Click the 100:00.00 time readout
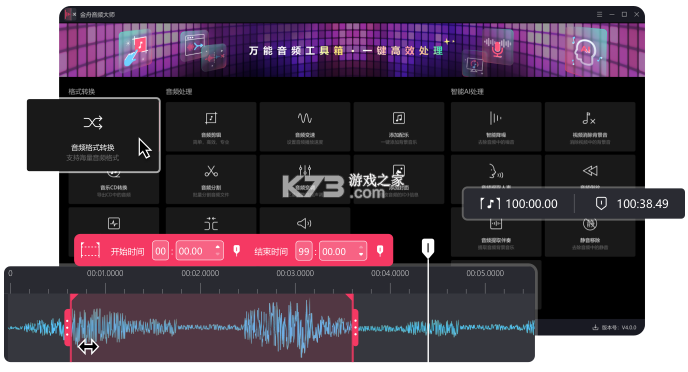This screenshot has height=372, width=688. (x=531, y=204)
